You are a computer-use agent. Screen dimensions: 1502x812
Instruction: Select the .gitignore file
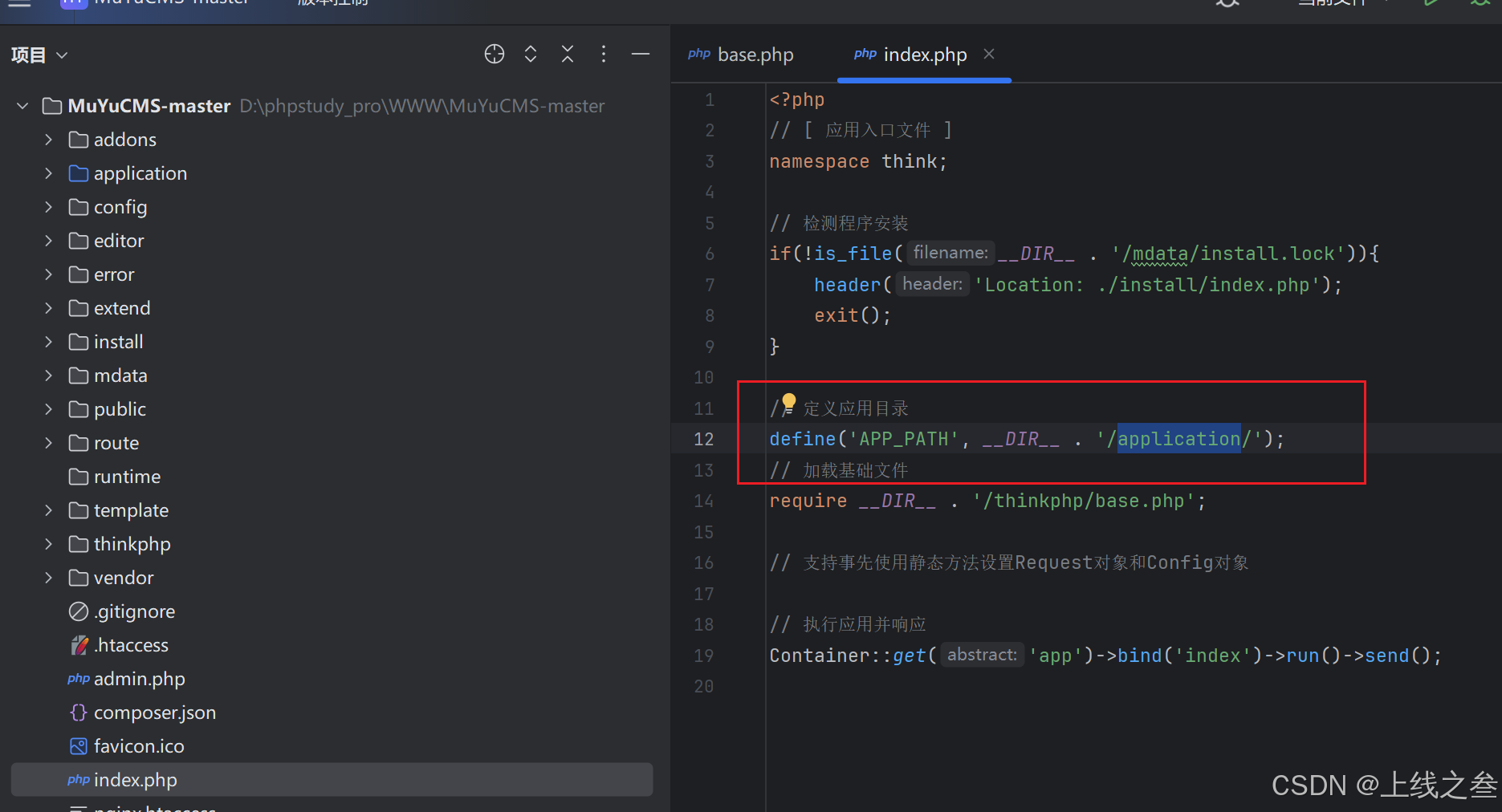point(134,611)
